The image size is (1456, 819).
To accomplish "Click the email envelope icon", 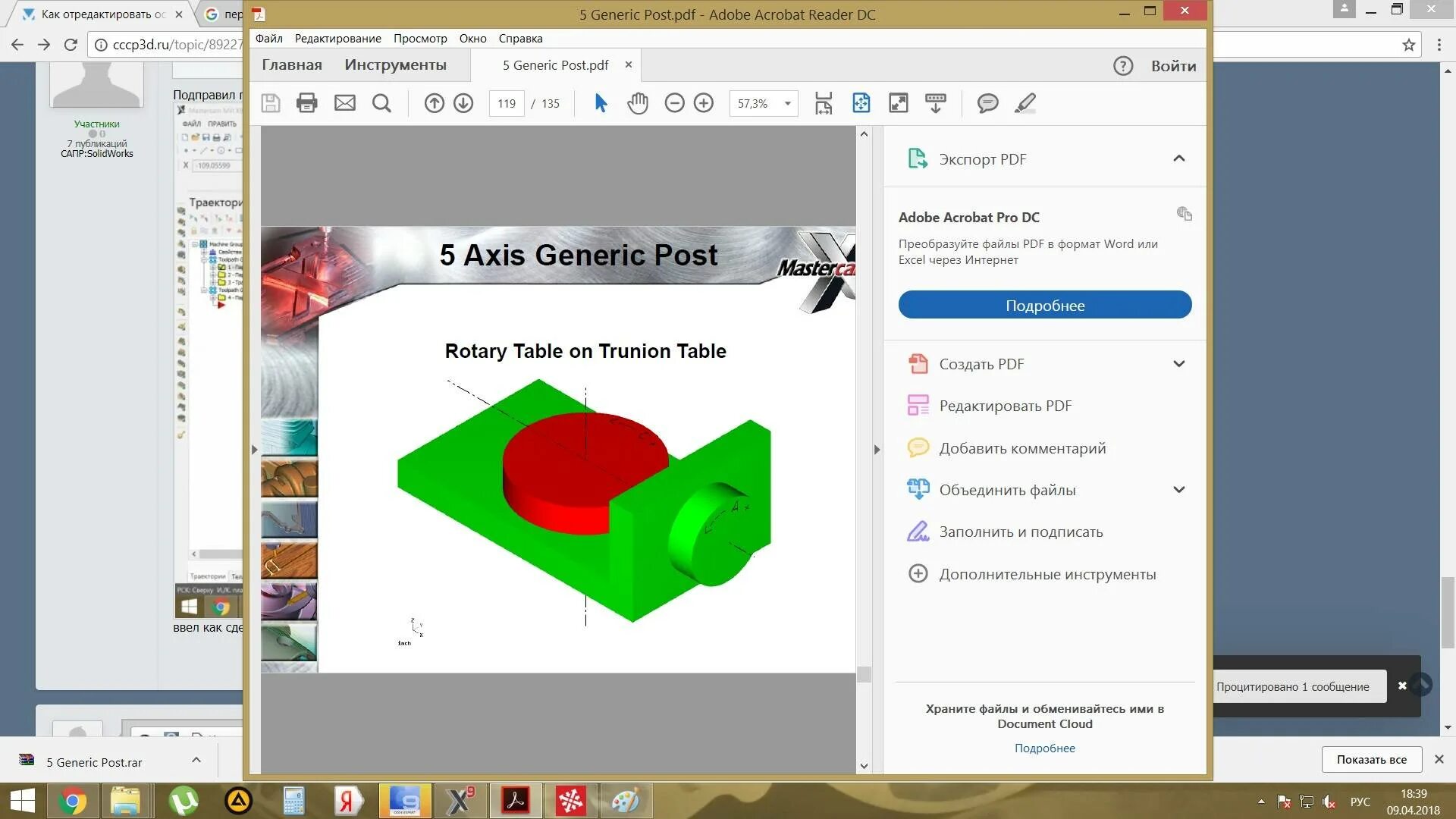I will tap(345, 103).
